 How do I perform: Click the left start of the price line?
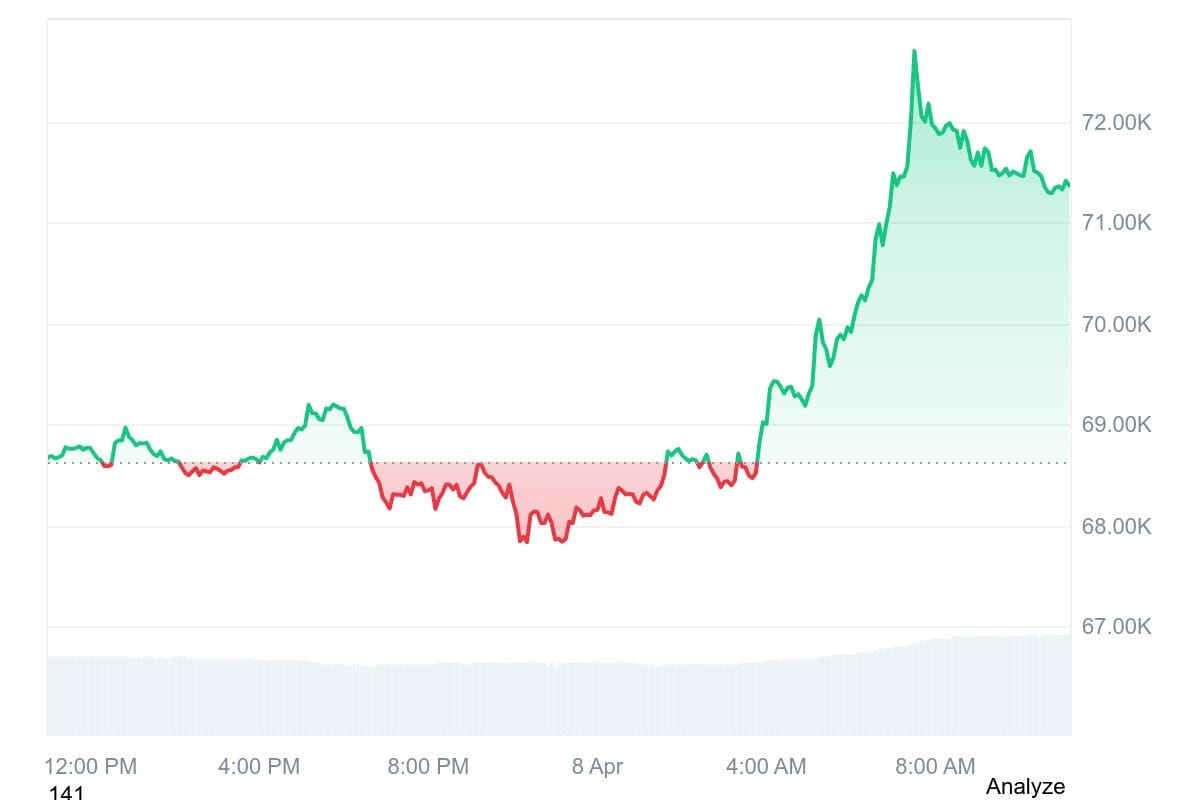pyautogui.click(x=48, y=457)
